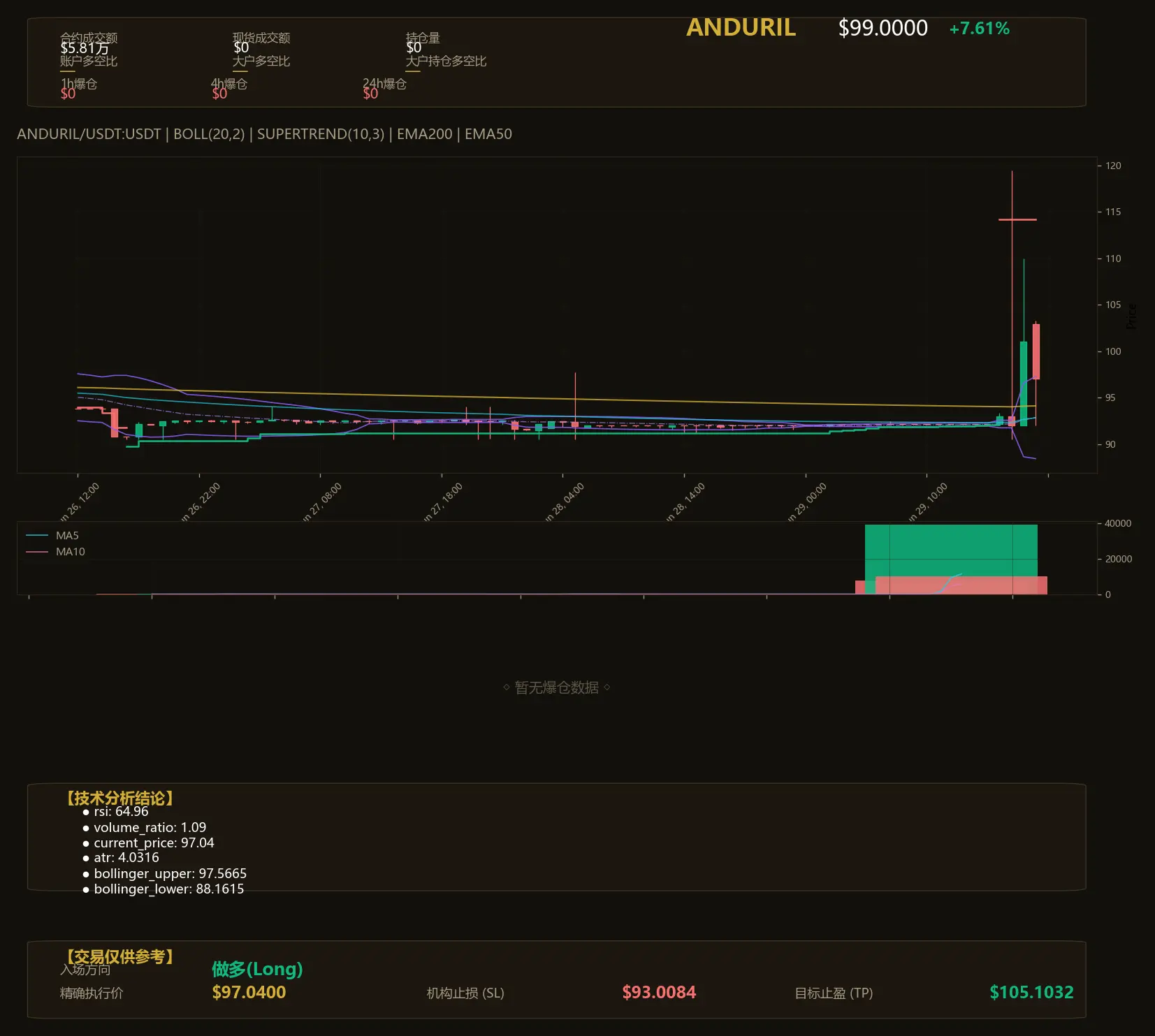This screenshot has width=1155, height=1036.
Task: Click the chart title ANDURIL/USDT:USDT indicators line
Action: pyautogui.click(x=264, y=134)
